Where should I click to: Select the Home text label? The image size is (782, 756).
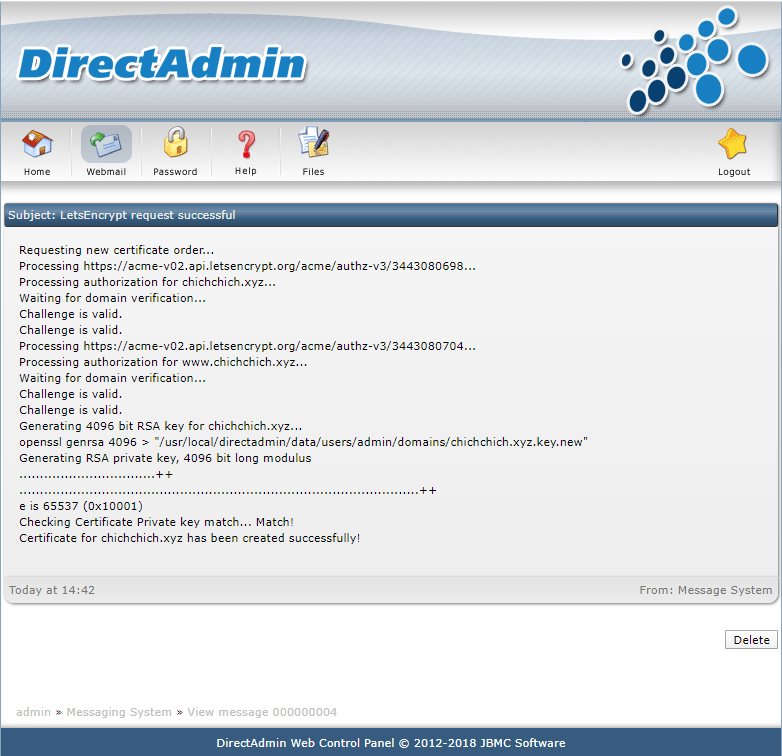(37, 172)
